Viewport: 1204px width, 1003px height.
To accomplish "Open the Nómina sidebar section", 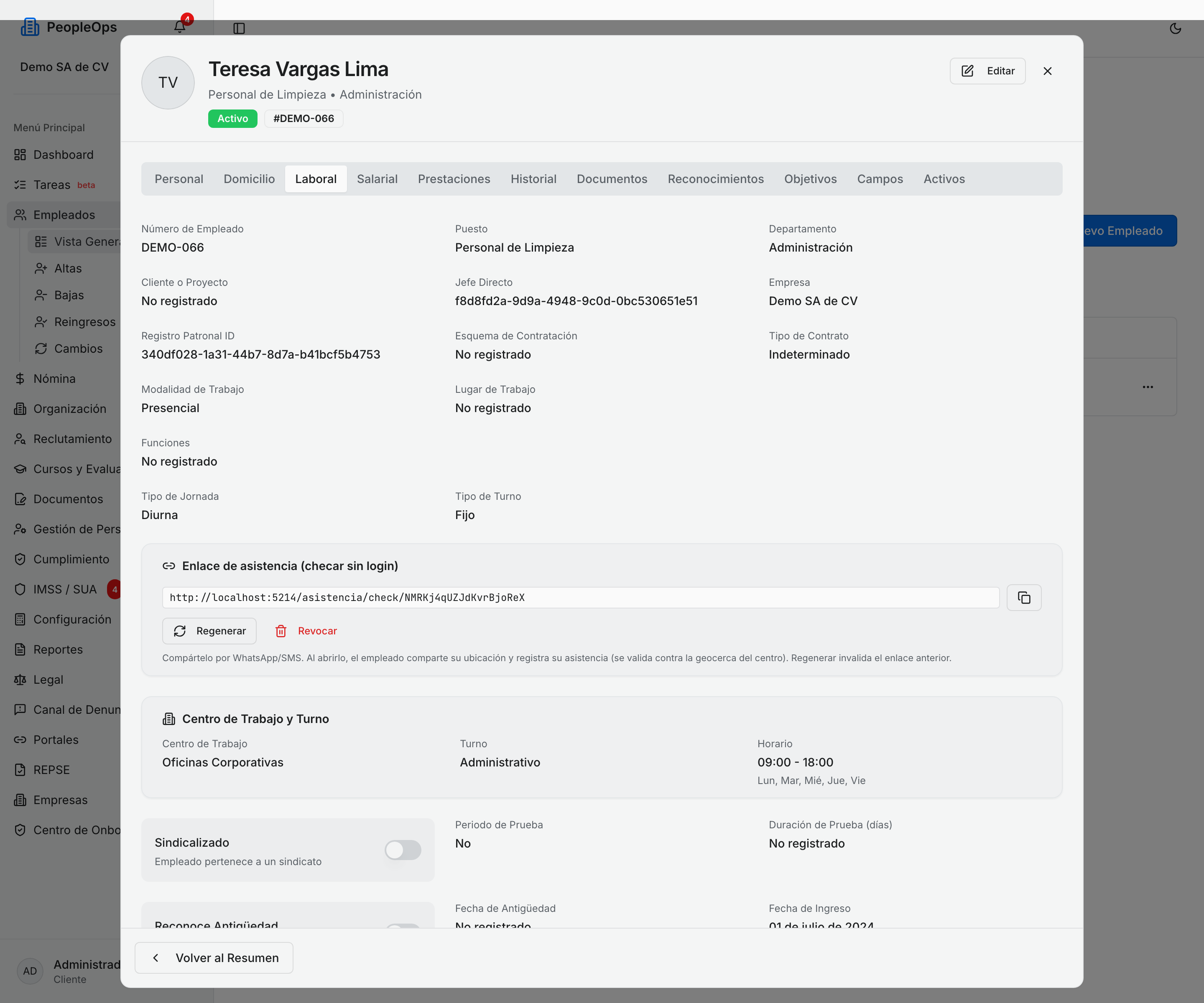I will tap(54, 379).
